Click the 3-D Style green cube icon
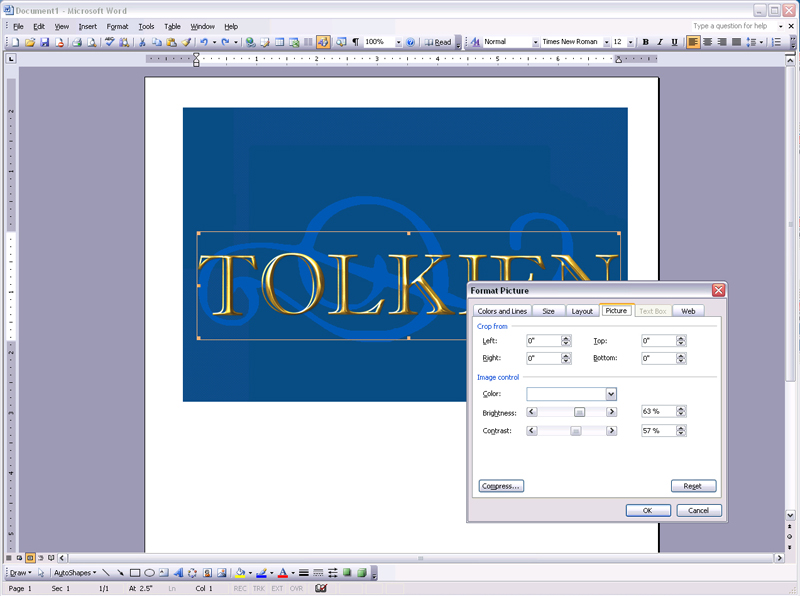 [x=362, y=573]
